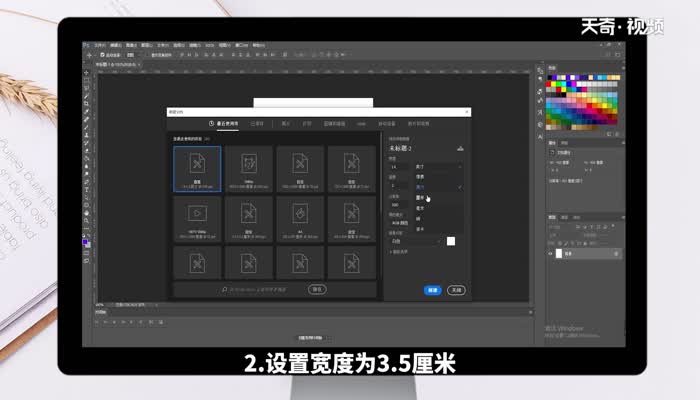Image resolution: width=700 pixels, height=400 pixels.
Task: Select the Horizontal Type tool
Action: (86, 189)
